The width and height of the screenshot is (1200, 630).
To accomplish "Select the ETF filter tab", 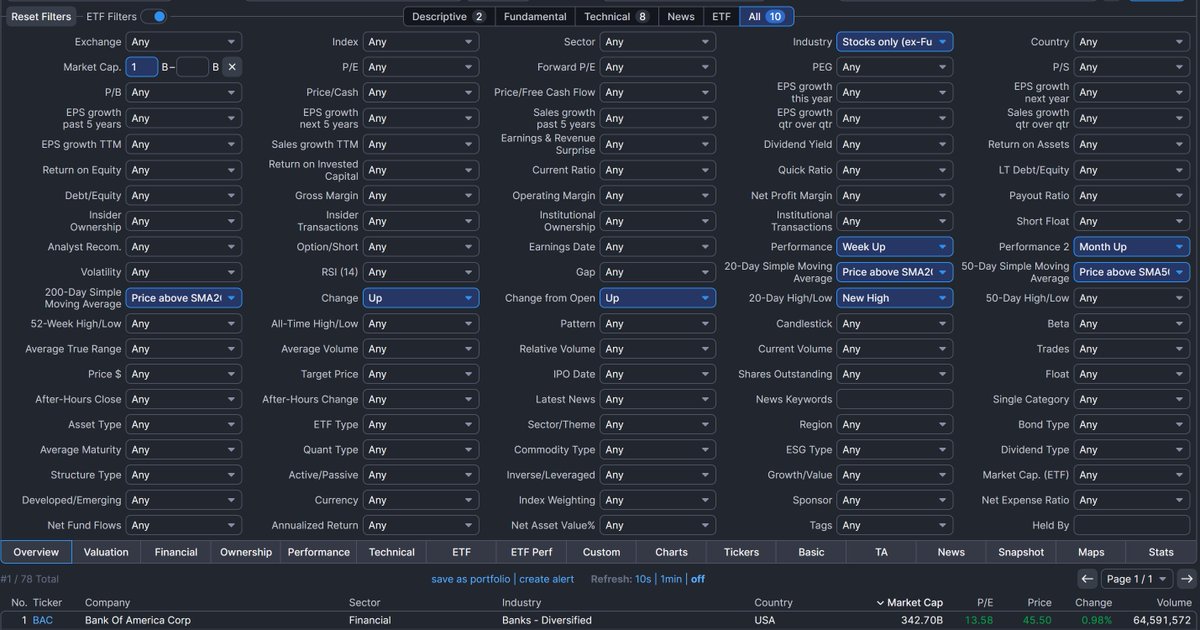I will click(x=721, y=16).
